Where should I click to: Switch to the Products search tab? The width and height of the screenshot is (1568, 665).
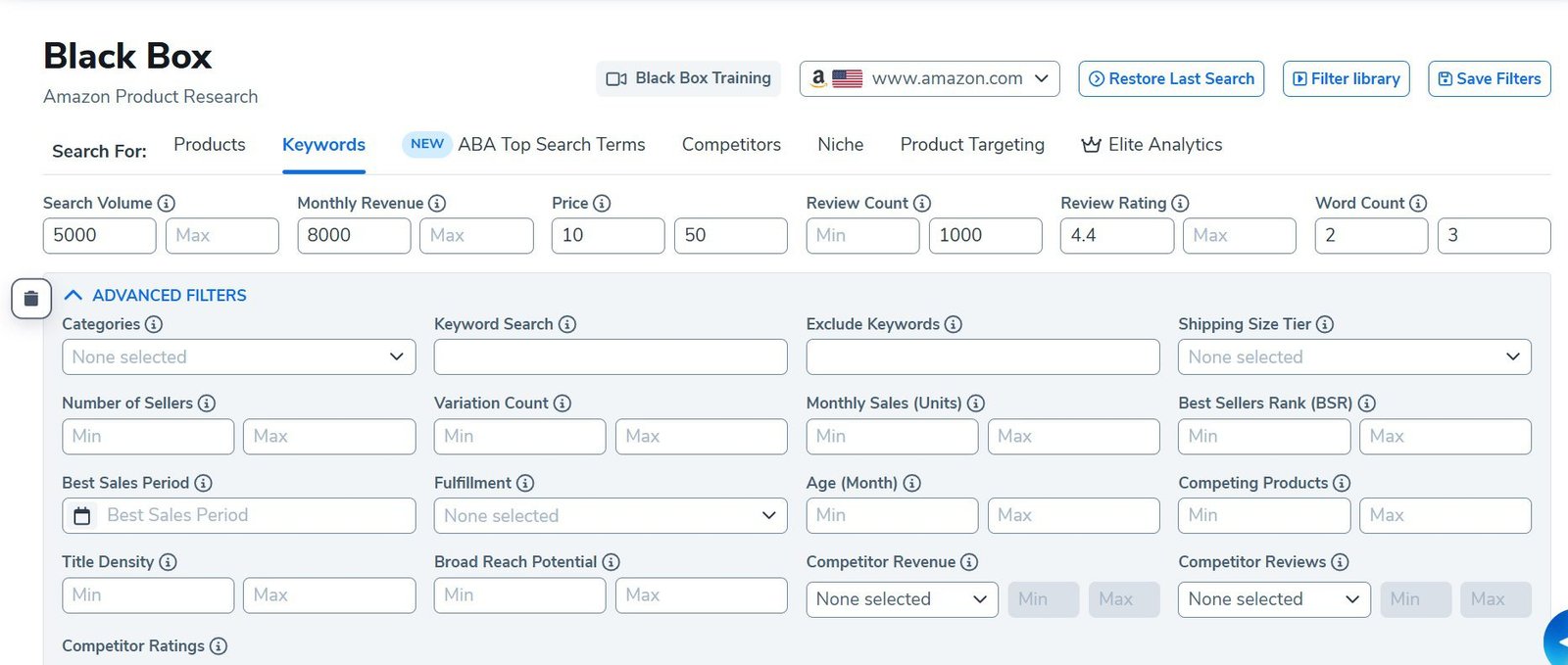(210, 145)
